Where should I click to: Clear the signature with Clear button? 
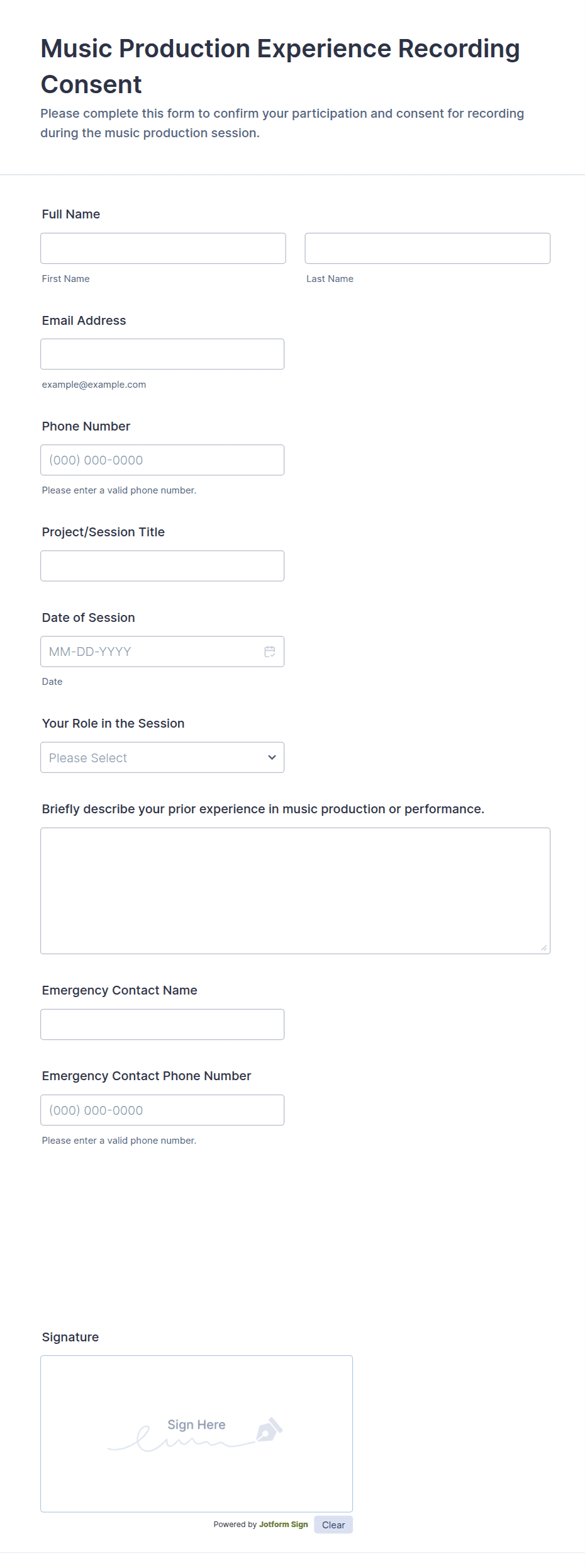coord(333,1525)
